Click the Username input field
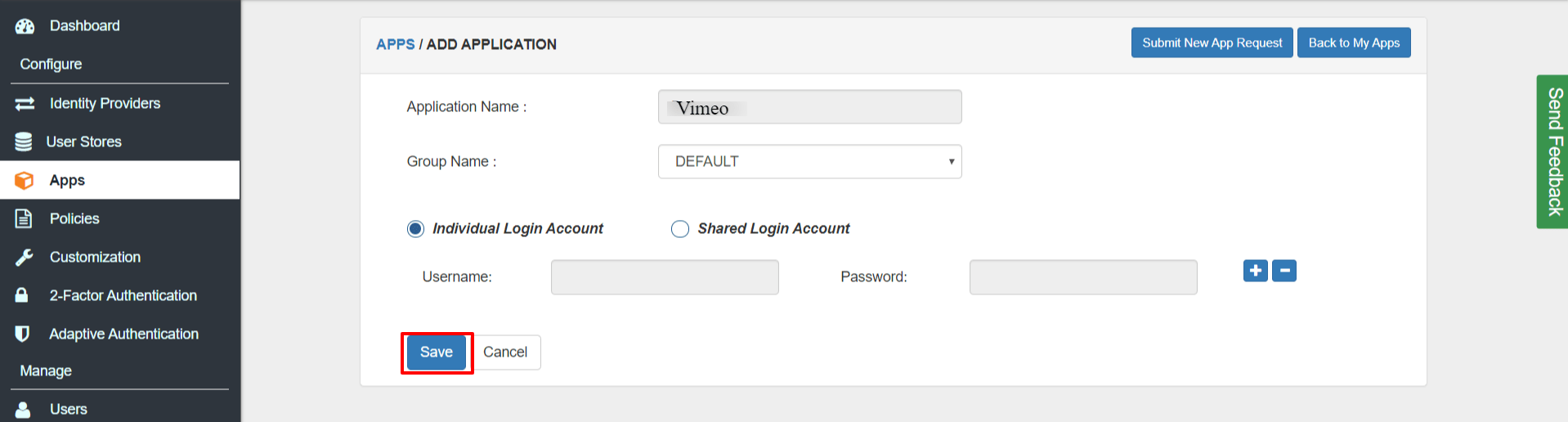This screenshot has height=422, width=1568. [665, 277]
